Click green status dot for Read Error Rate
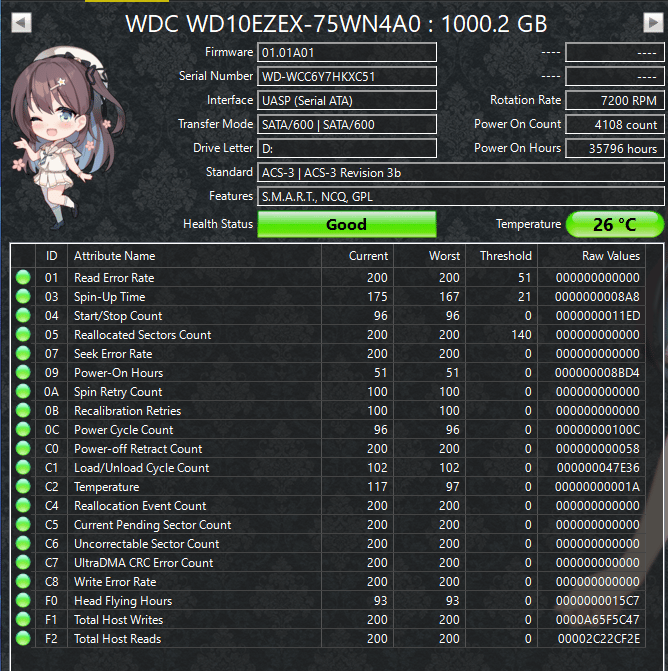This screenshot has height=671, width=668. coord(23,277)
